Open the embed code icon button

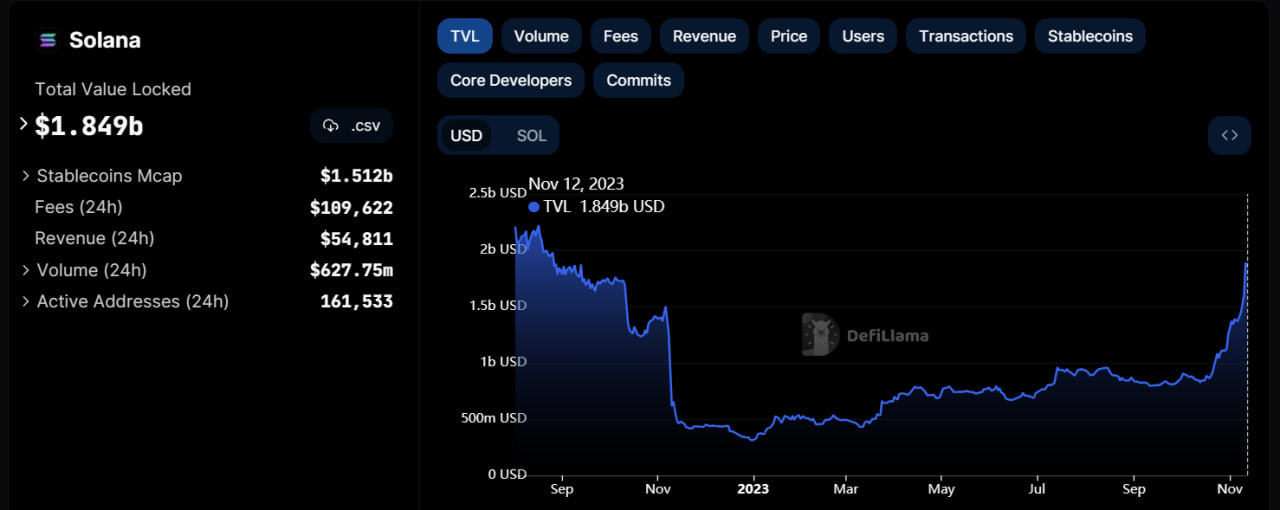click(x=1229, y=135)
